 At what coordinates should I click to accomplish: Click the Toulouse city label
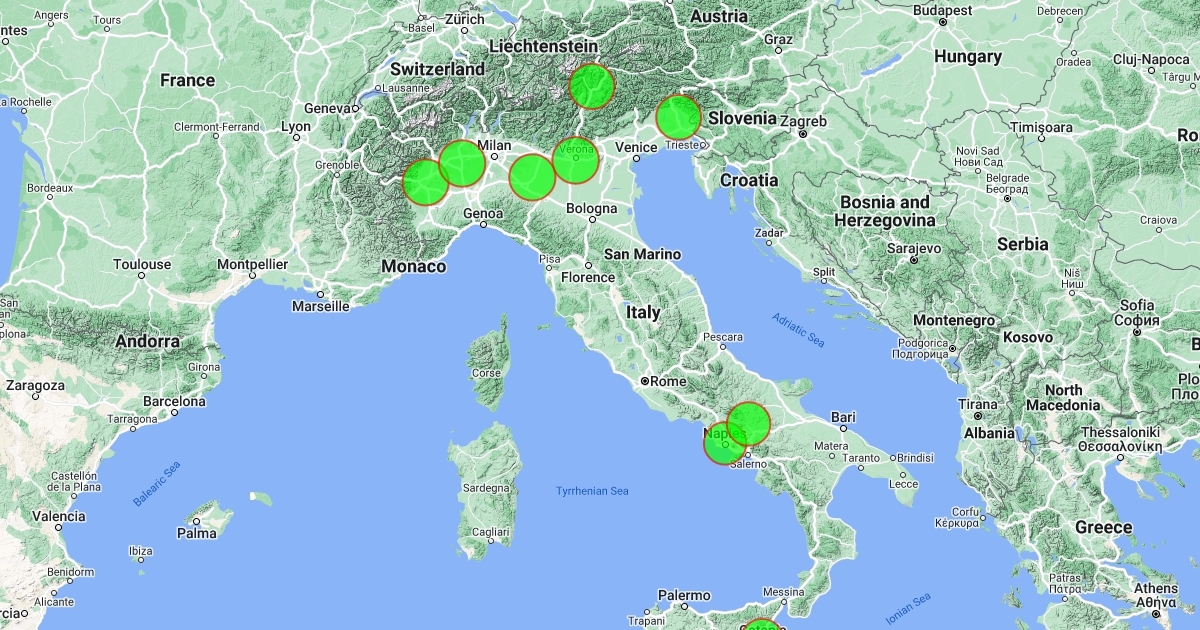(x=142, y=264)
